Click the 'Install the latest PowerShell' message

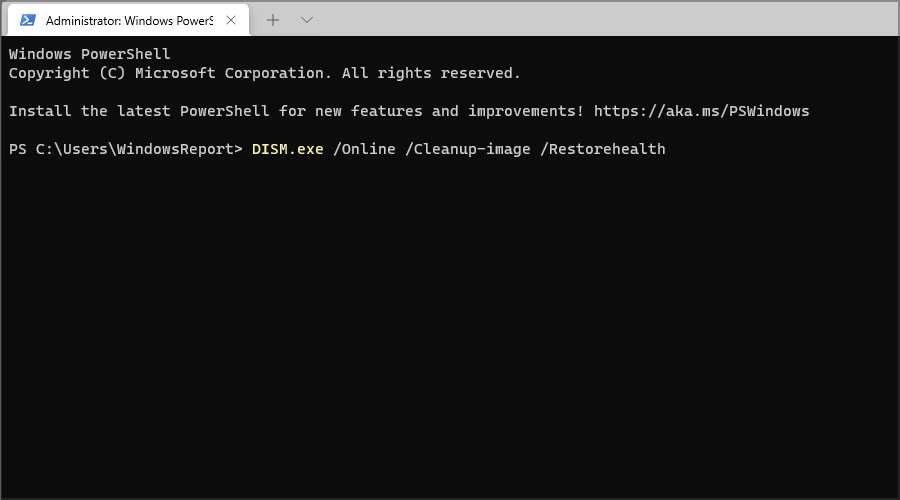pos(139,111)
